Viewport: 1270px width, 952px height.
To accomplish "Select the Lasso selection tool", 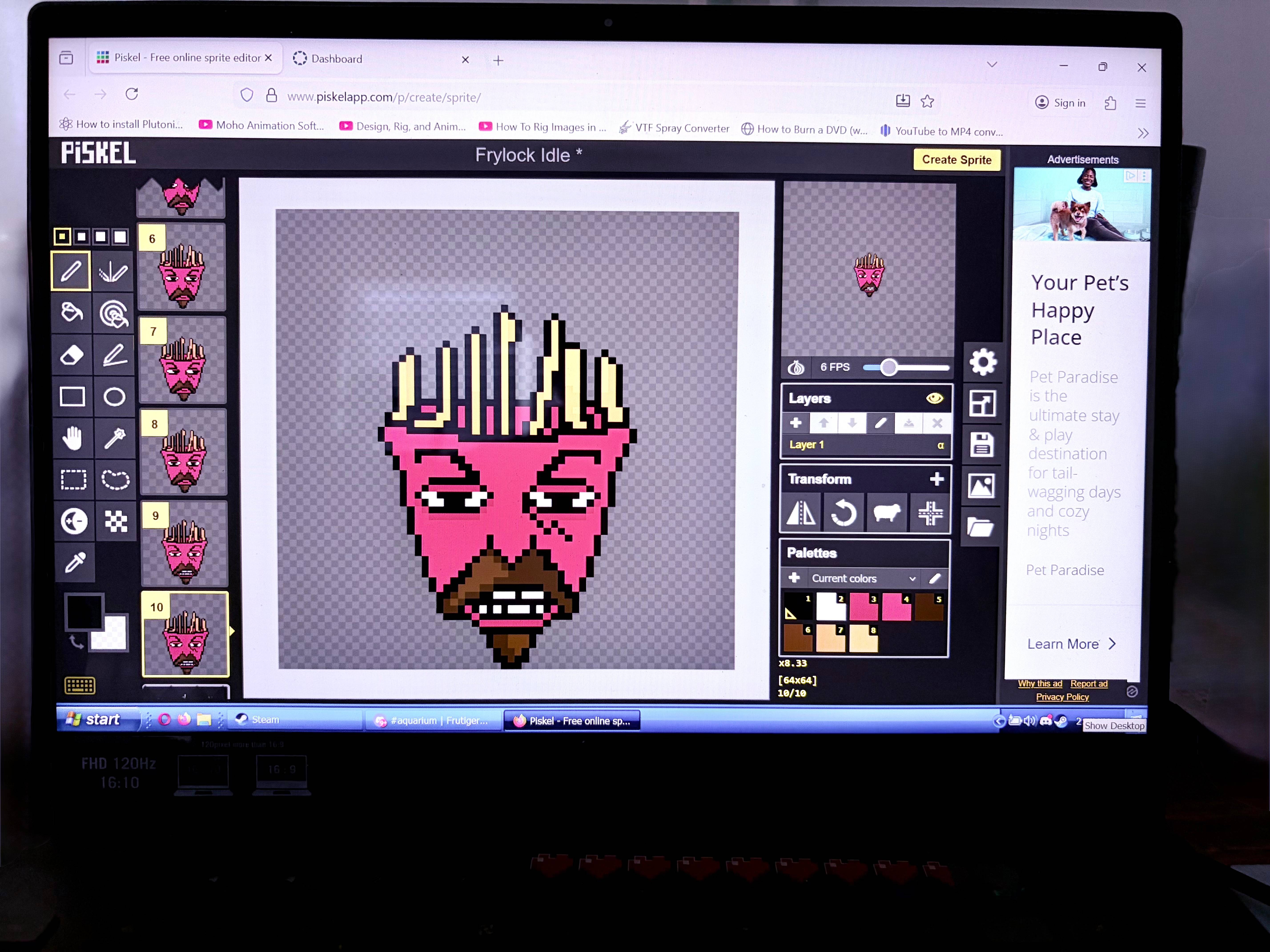I will tap(115, 480).
